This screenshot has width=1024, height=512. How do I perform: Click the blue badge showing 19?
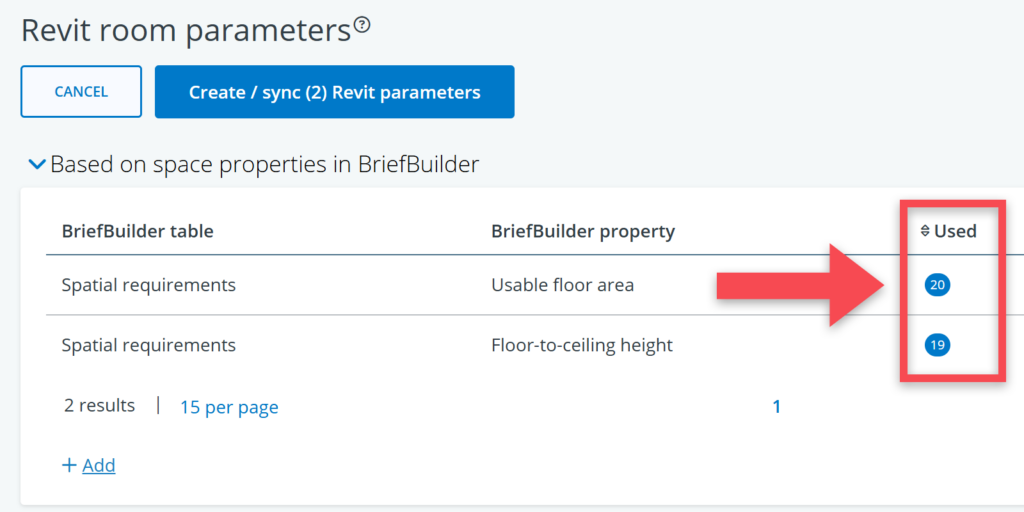click(937, 345)
